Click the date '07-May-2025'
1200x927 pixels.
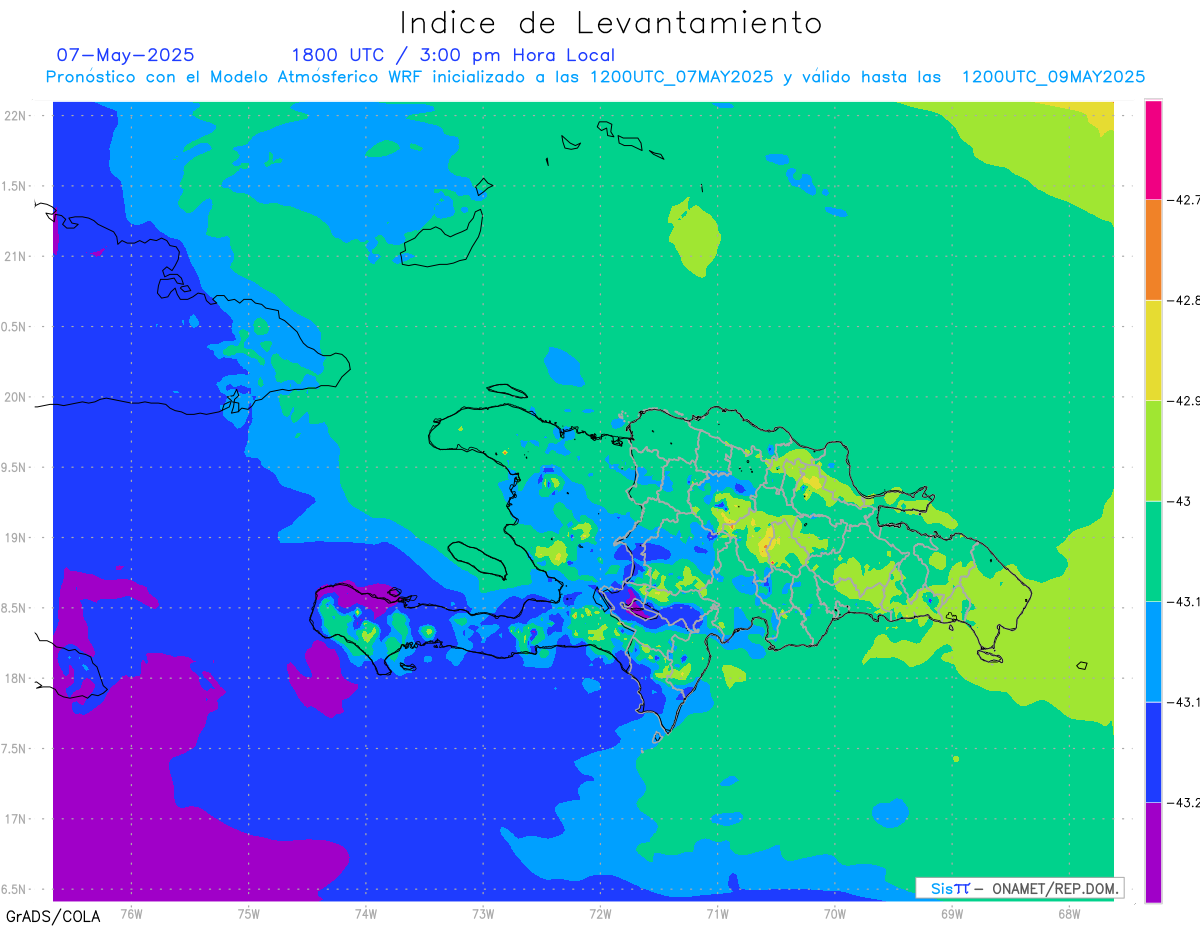pos(125,55)
